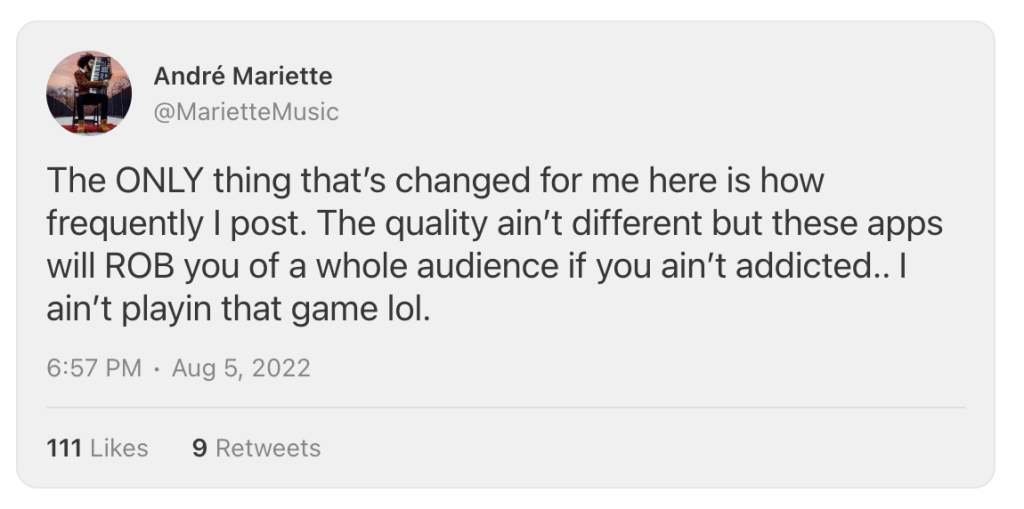
Task: Click the number 9 beside Retweets
Action: tap(199, 448)
